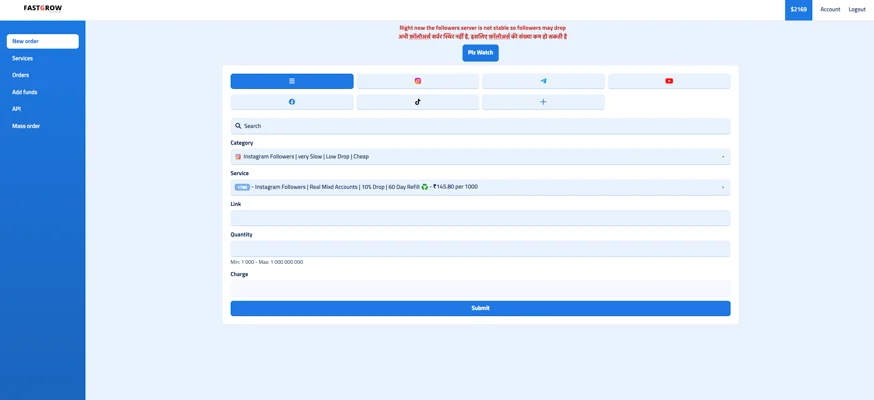Expand the Category dropdown
This screenshot has width=874, height=400.
pyautogui.click(x=480, y=157)
